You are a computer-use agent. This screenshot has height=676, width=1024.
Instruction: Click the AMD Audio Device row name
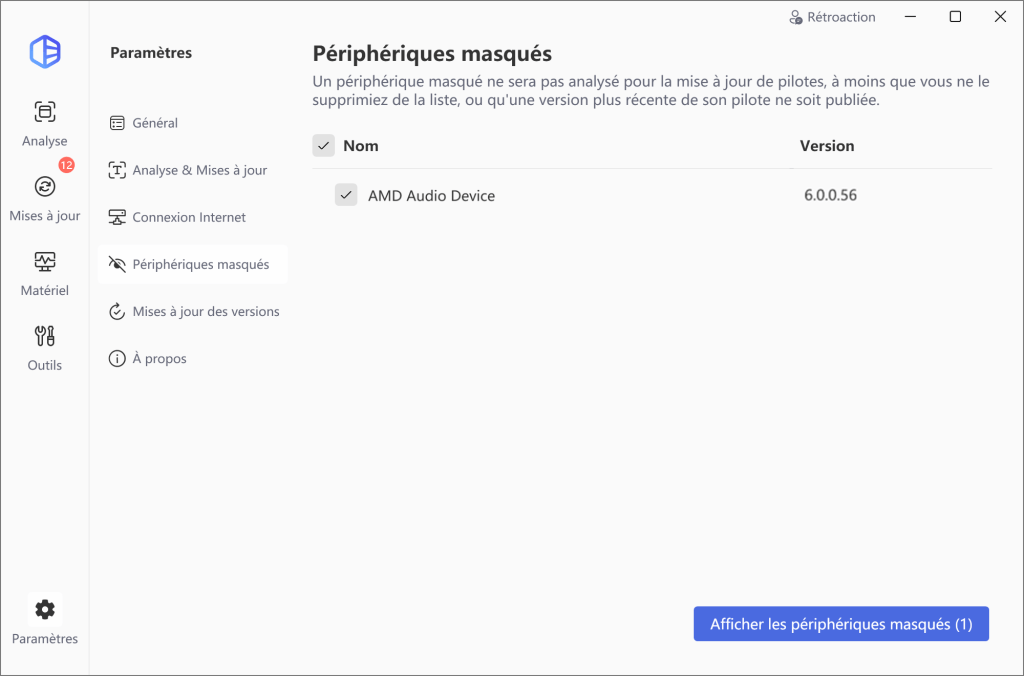pyautogui.click(x=431, y=195)
